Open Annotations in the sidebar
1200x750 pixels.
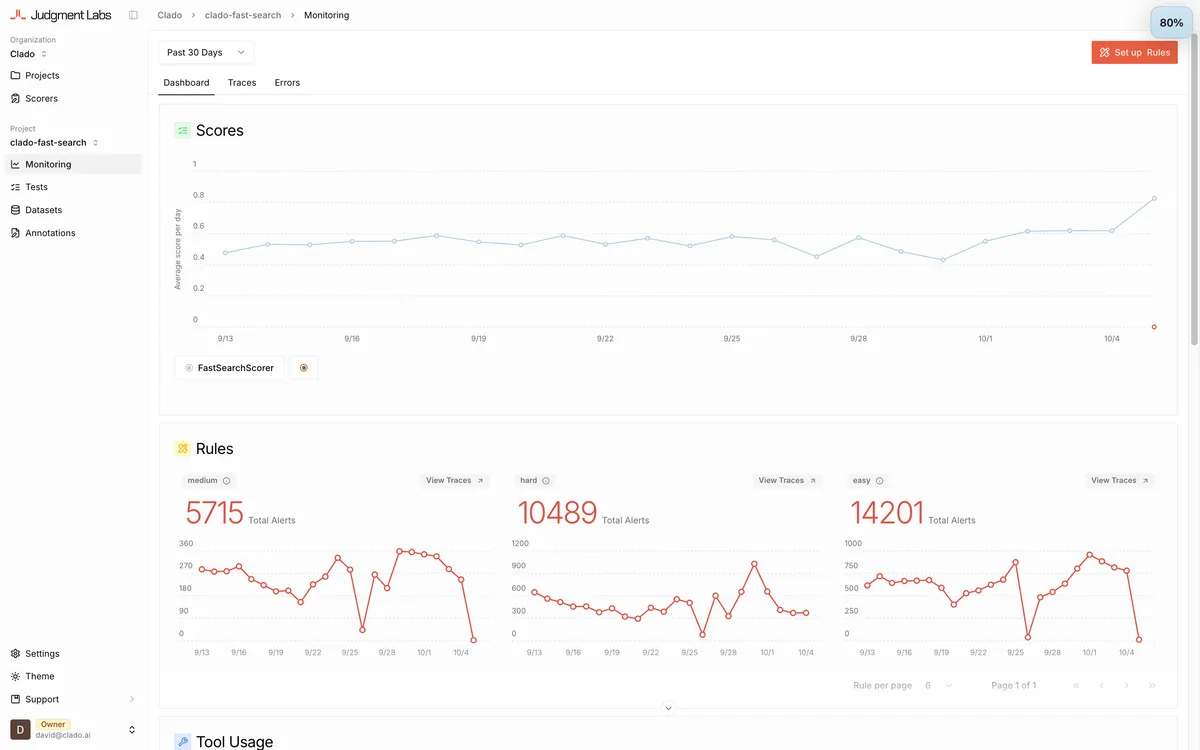tap(50, 233)
